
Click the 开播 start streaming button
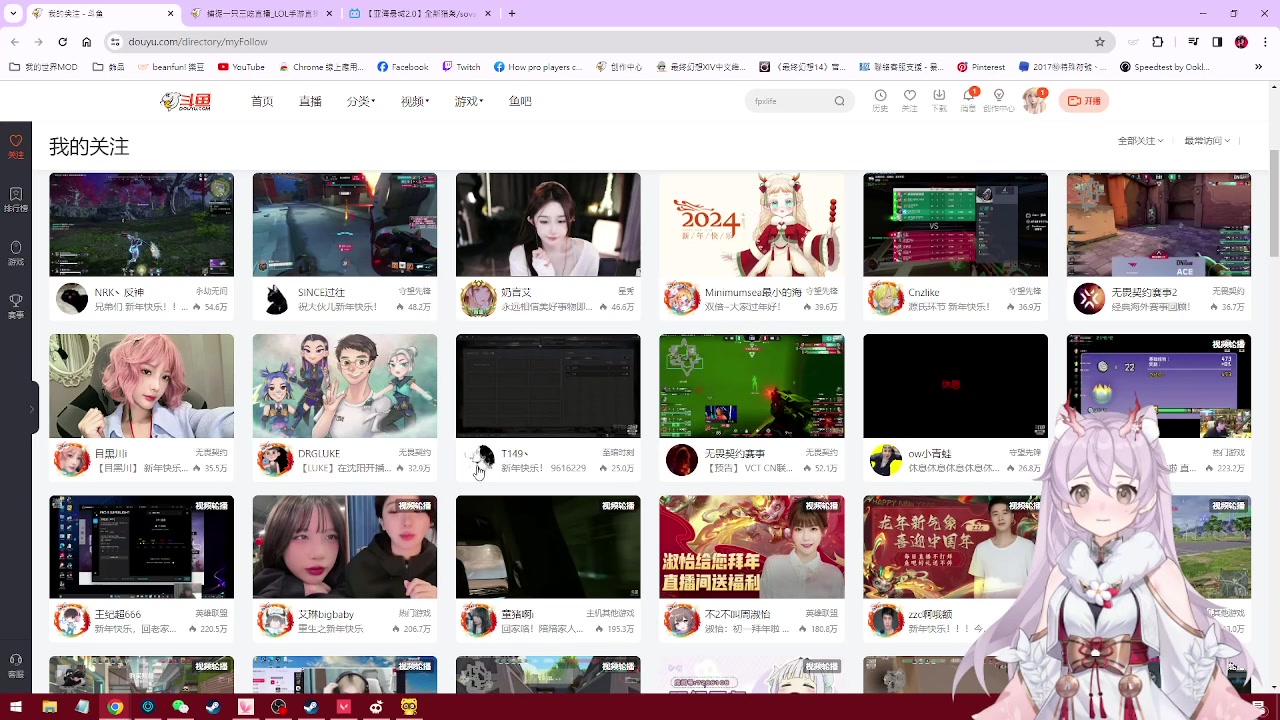coord(1084,101)
